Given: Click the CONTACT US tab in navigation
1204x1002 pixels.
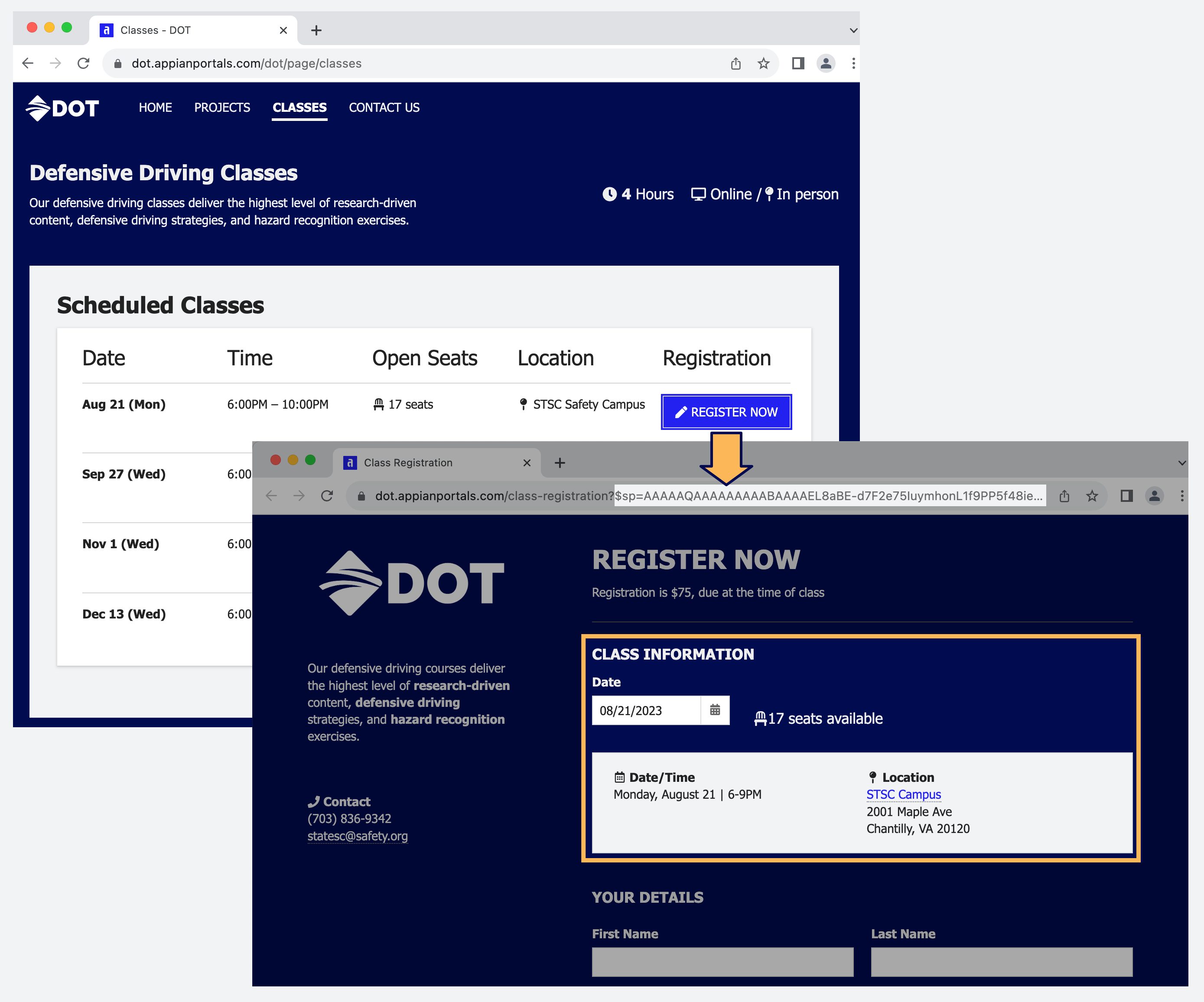Looking at the screenshot, I should [384, 108].
